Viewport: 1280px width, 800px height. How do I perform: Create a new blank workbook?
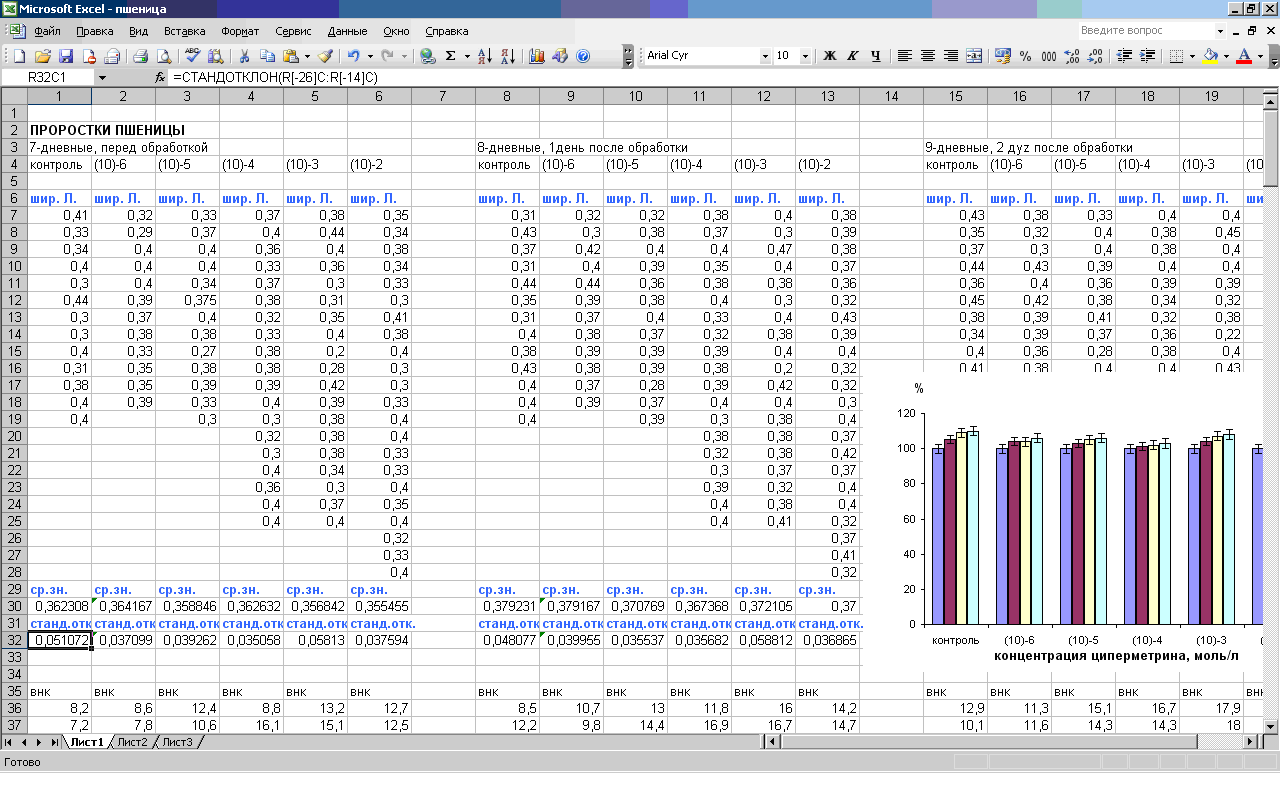point(20,56)
